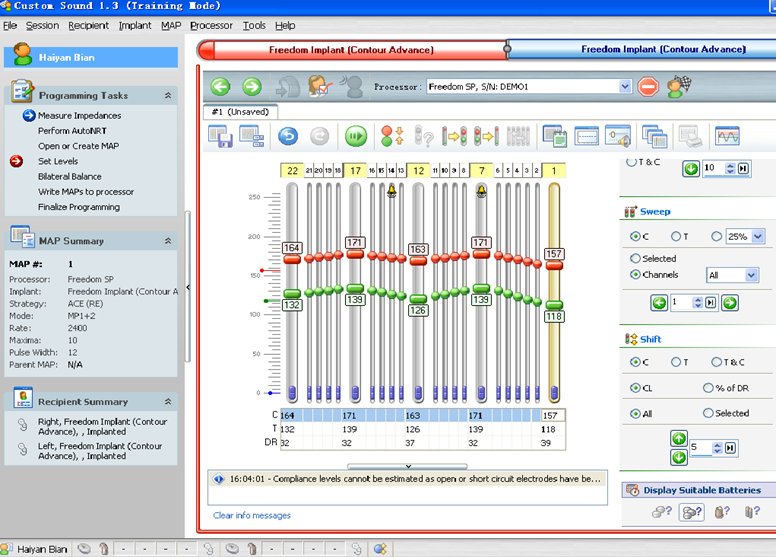Select the highlighted coin-cell battery query icon
776x557 pixels.
pos(692,512)
